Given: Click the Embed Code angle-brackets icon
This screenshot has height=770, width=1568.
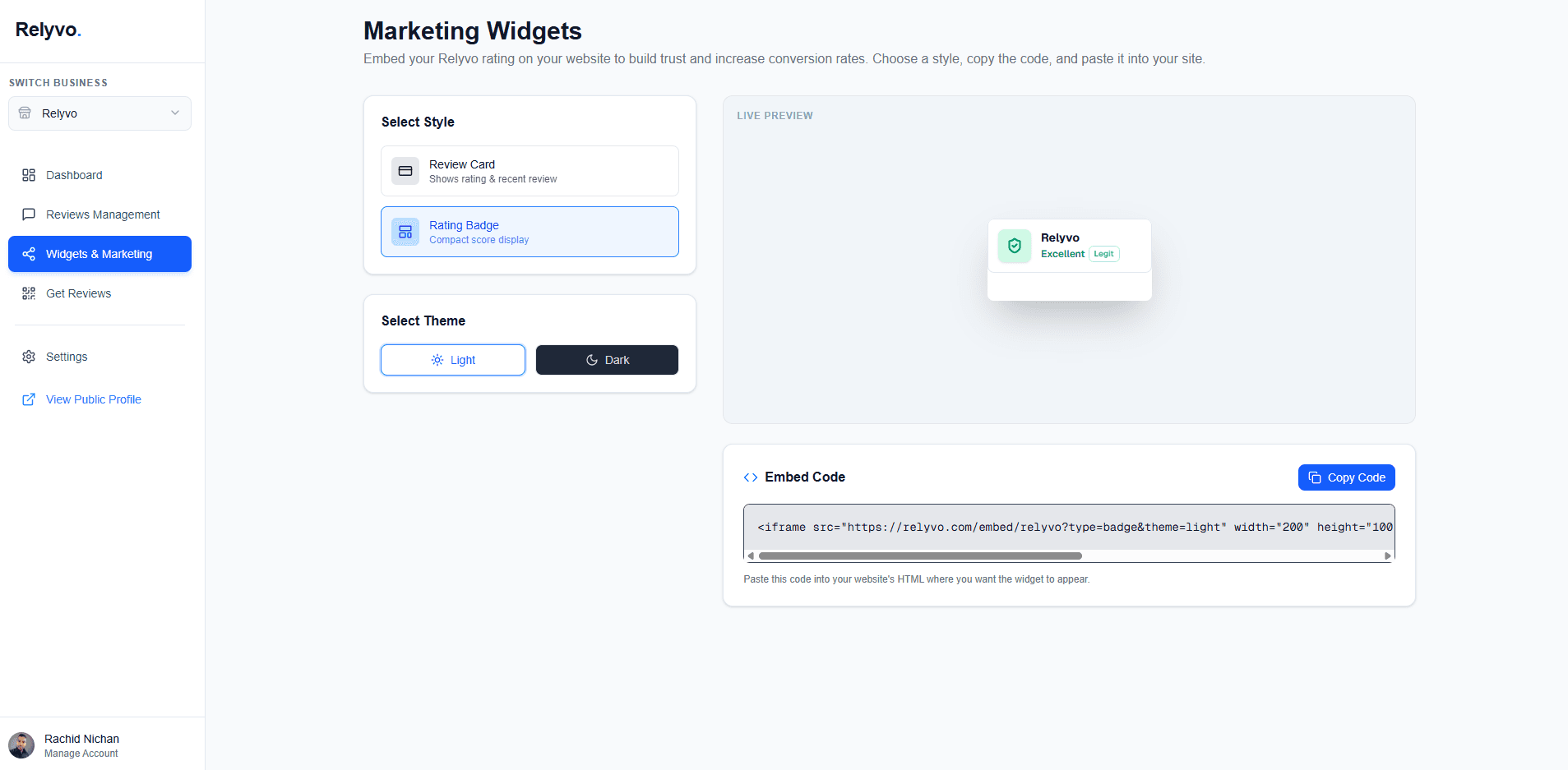Looking at the screenshot, I should point(750,477).
